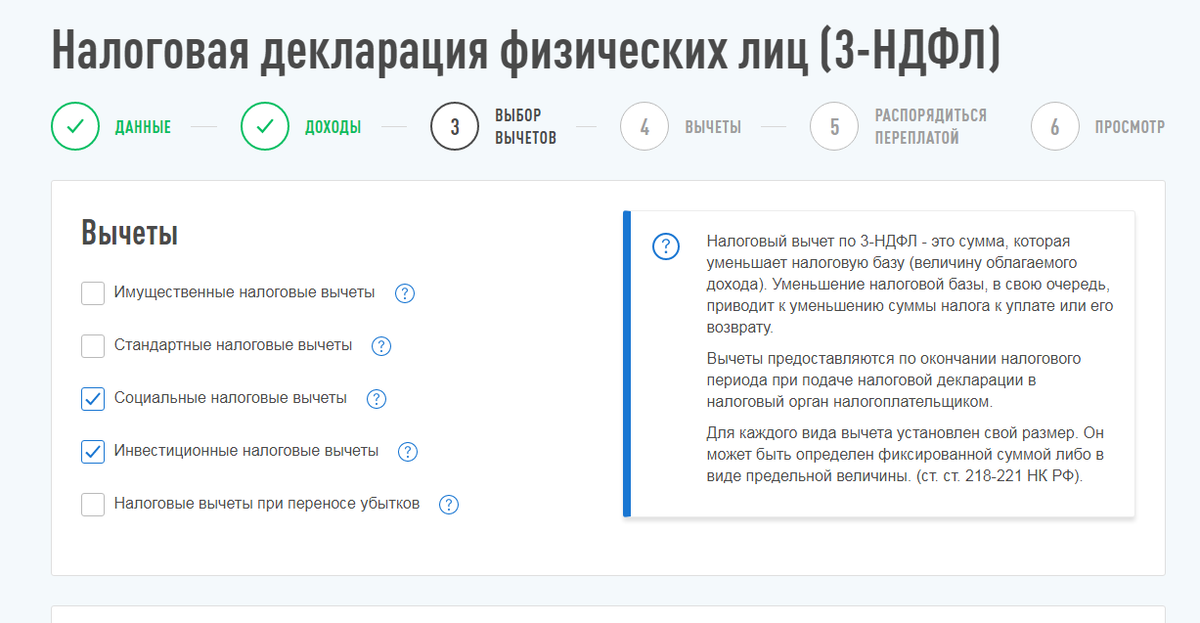Click label text Налоговые вычеты при переносе убытков

[x=267, y=503]
